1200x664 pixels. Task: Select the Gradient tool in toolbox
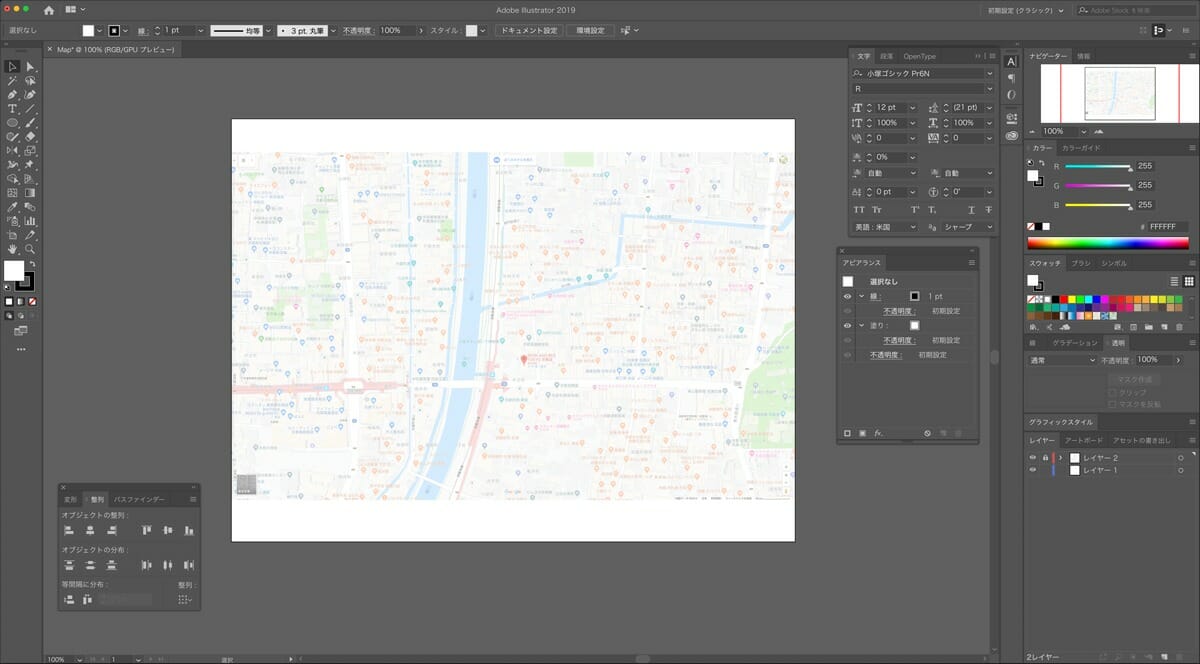click(x=30, y=192)
